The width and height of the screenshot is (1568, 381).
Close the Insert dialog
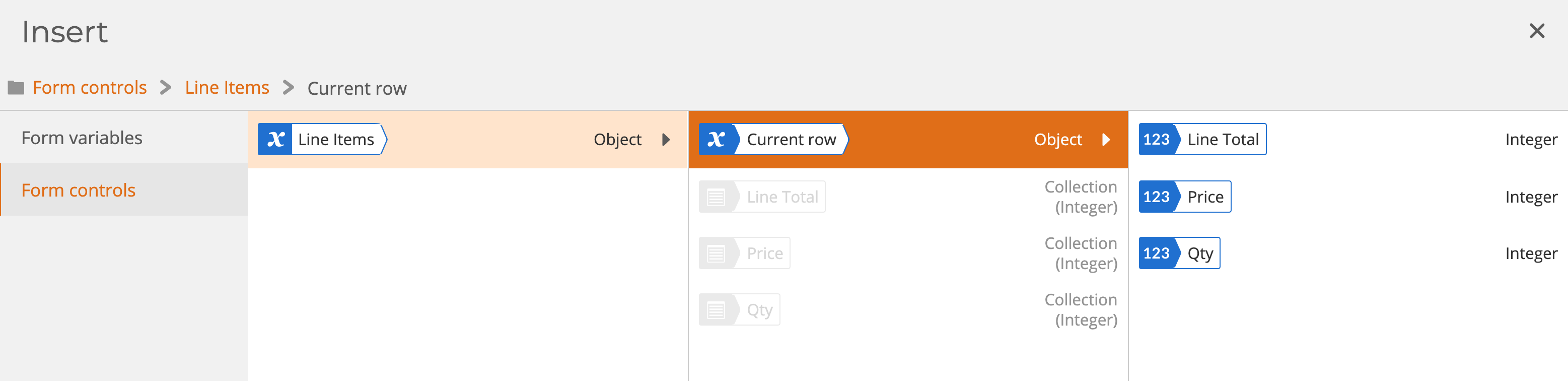[1537, 31]
